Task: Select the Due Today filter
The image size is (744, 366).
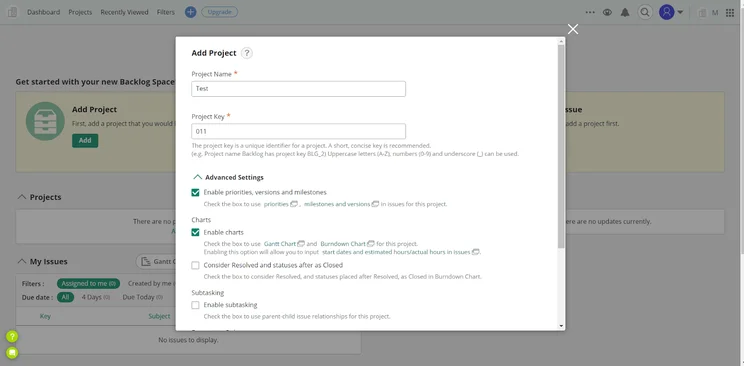Action: point(142,297)
